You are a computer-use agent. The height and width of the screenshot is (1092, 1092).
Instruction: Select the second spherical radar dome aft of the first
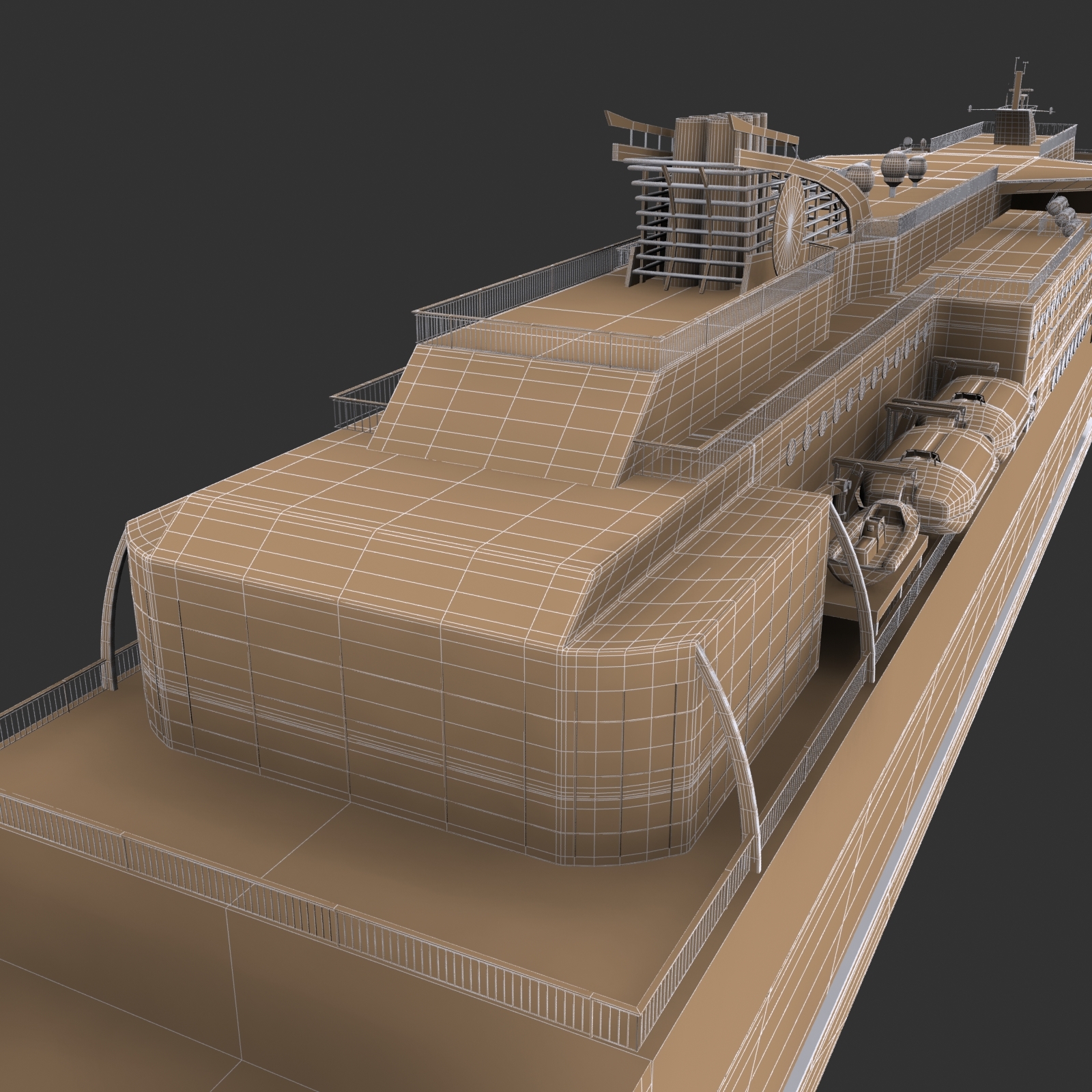tap(918, 167)
